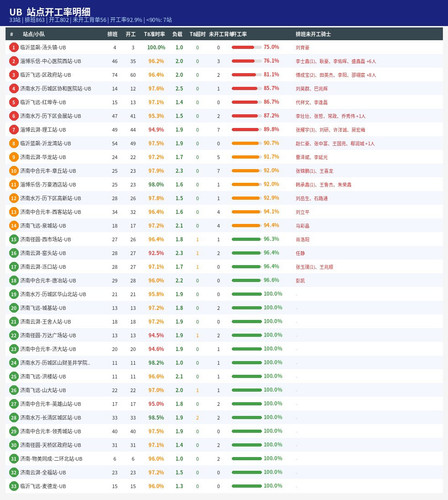Viewport: 448px width, 500px height.
Task: Click the summary line under the title
Action: pyautogui.click(x=91, y=20)
